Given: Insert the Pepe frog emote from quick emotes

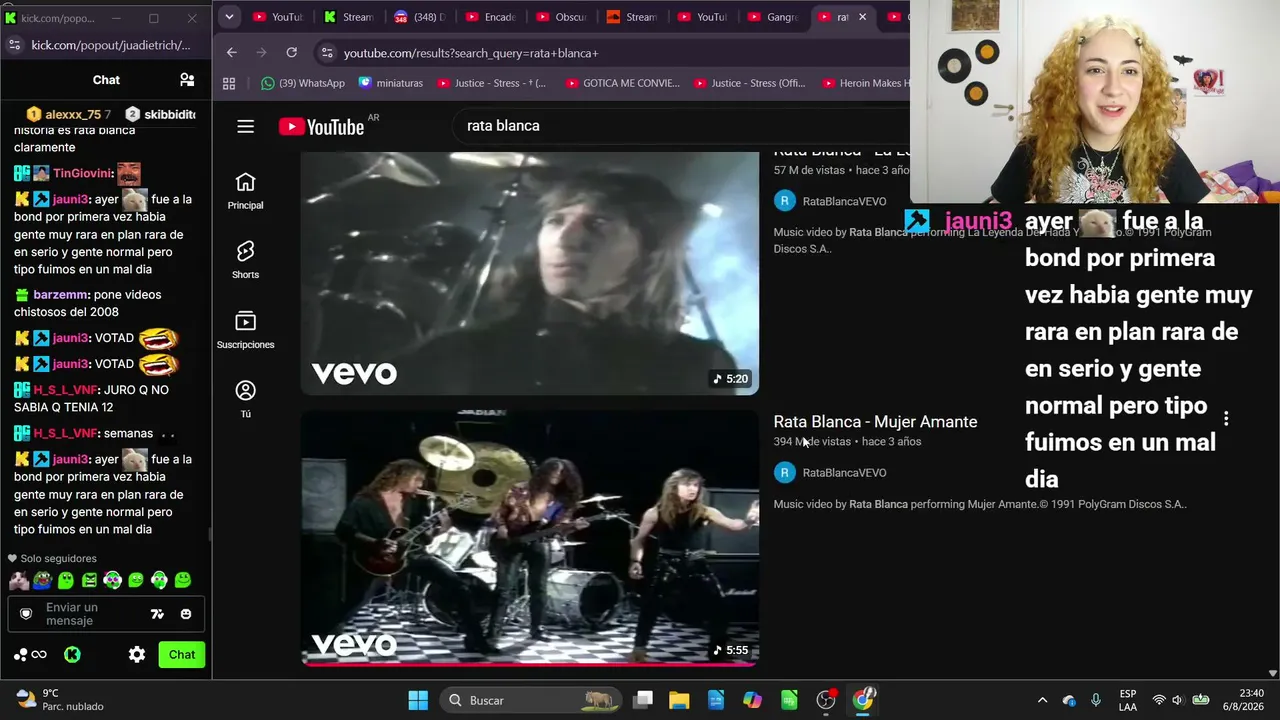Looking at the screenshot, I should point(42,580).
